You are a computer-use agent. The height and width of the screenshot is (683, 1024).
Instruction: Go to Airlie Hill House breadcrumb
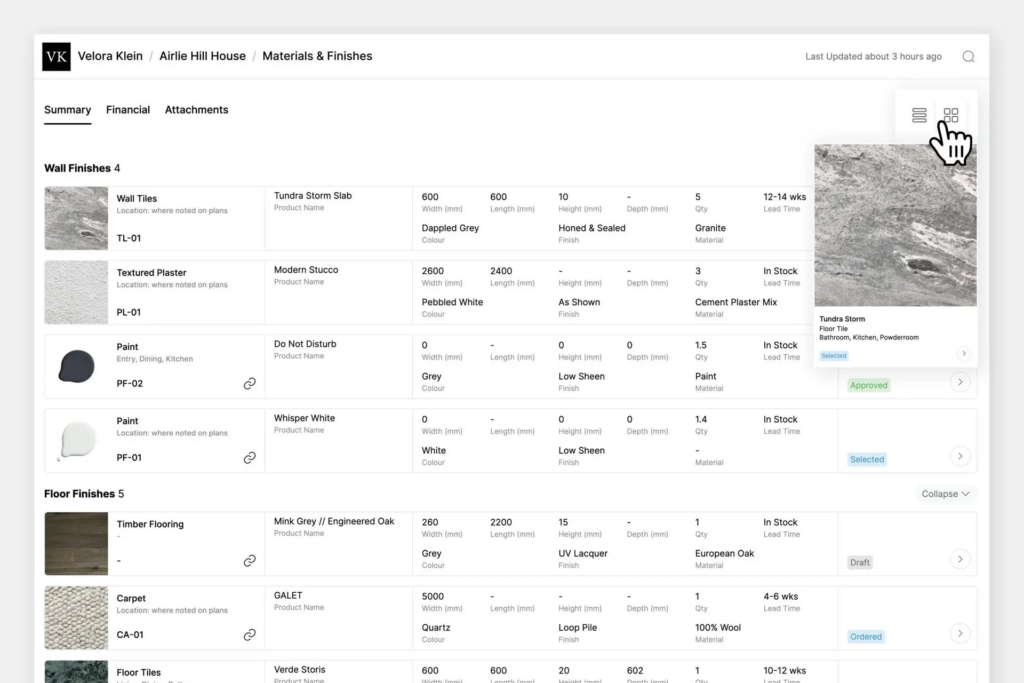[202, 56]
